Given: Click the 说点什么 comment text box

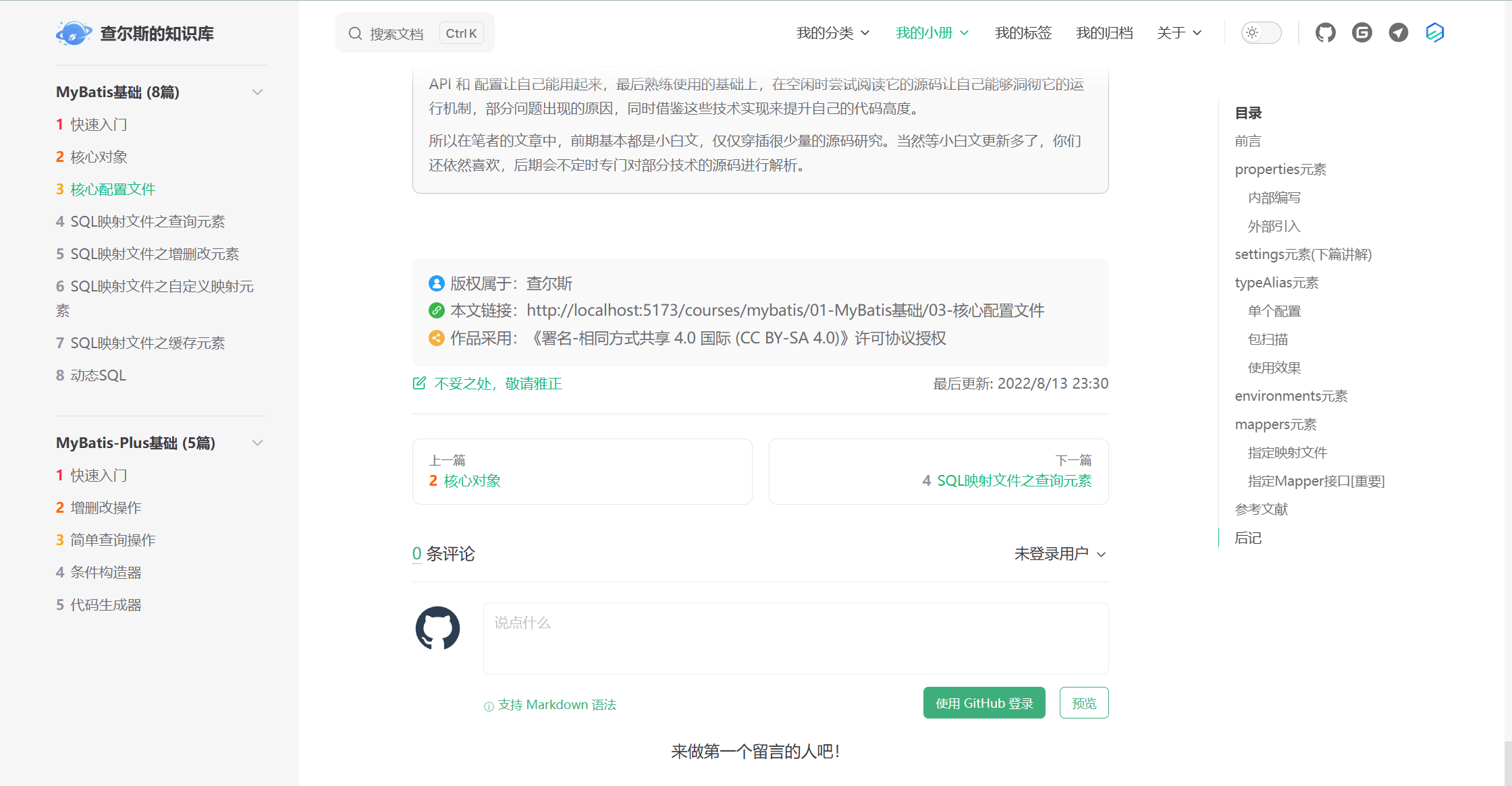Looking at the screenshot, I should [x=795, y=638].
